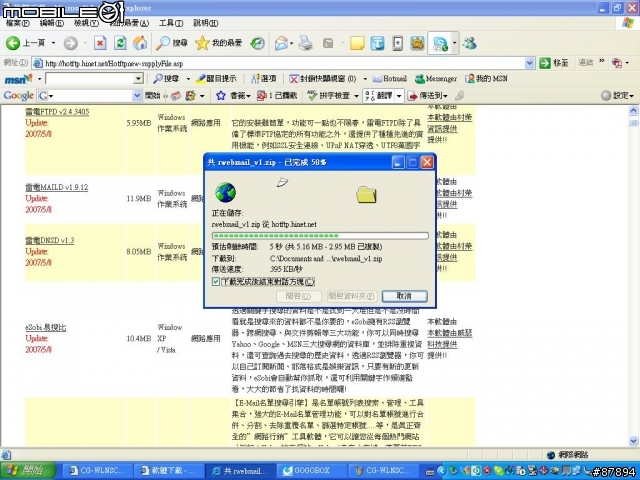The image size is (640, 480).
Task: Expand Google send-to dropdown
Action: click(x=445, y=96)
